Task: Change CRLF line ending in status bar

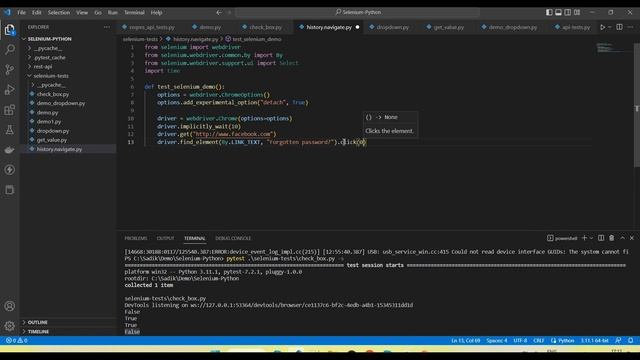Action: click(538, 340)
